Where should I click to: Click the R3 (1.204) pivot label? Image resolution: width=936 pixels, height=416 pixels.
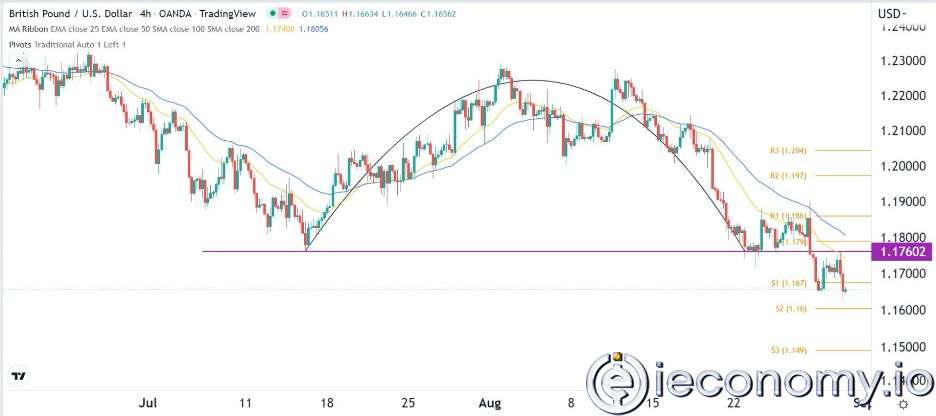(x=788, y=151)
